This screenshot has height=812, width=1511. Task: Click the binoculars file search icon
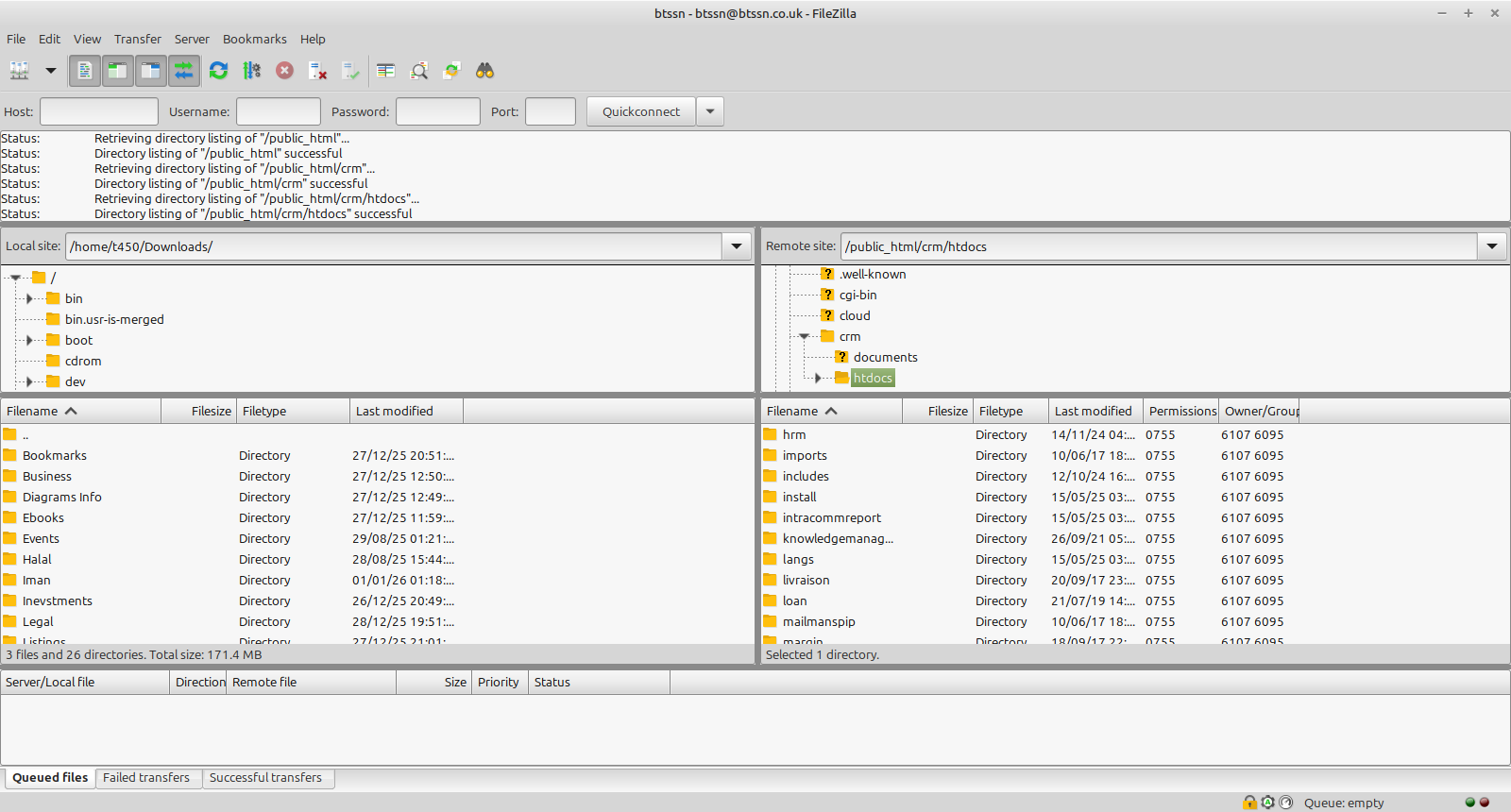coord(484,71)
